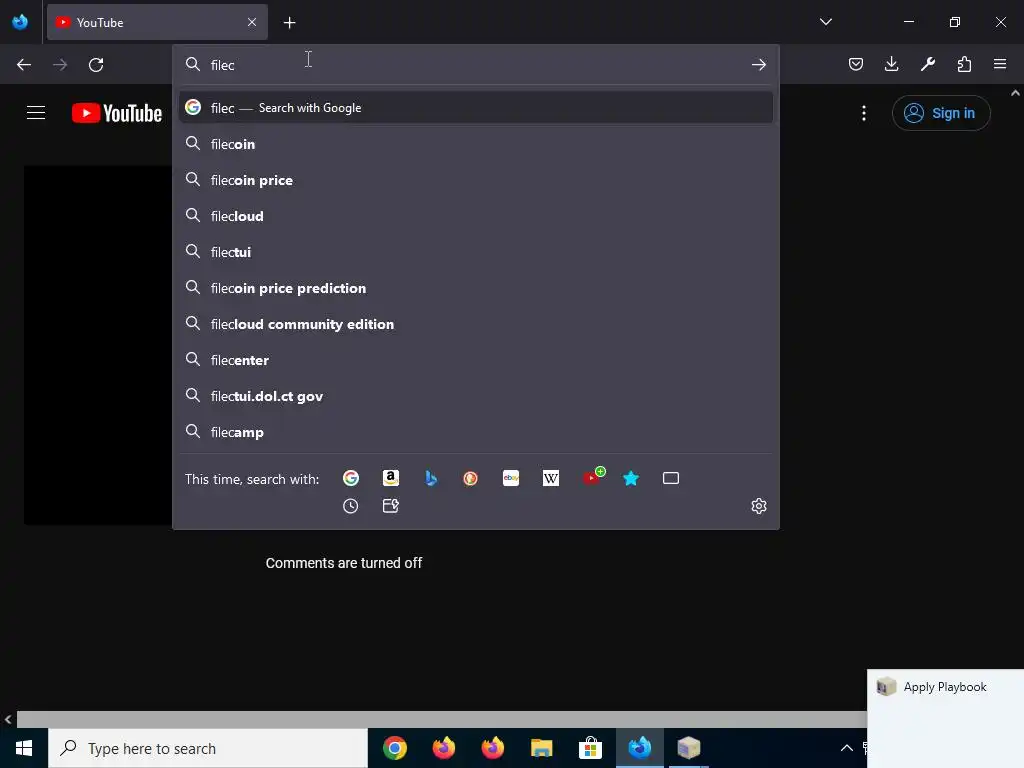Select the 'filecoin' suggestion
Viewport: 1024px width, 768px height.
pyautogui.click(x=475, y=144)
